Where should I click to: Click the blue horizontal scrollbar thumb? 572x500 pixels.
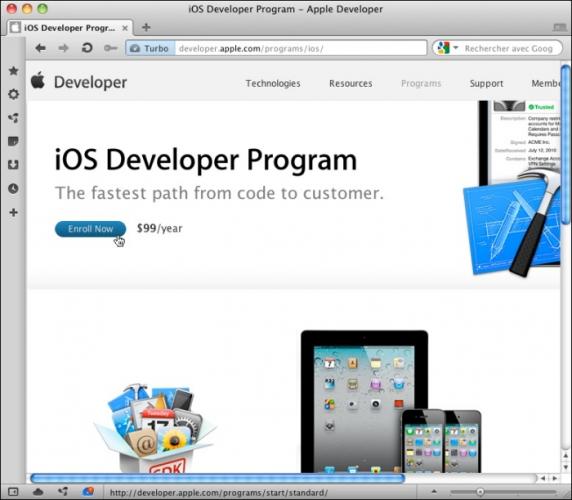point(218,478)
